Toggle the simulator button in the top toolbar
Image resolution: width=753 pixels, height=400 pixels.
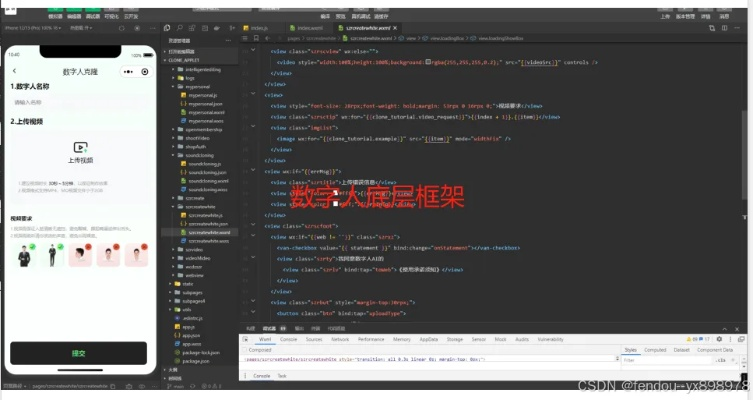click(55, 12)
